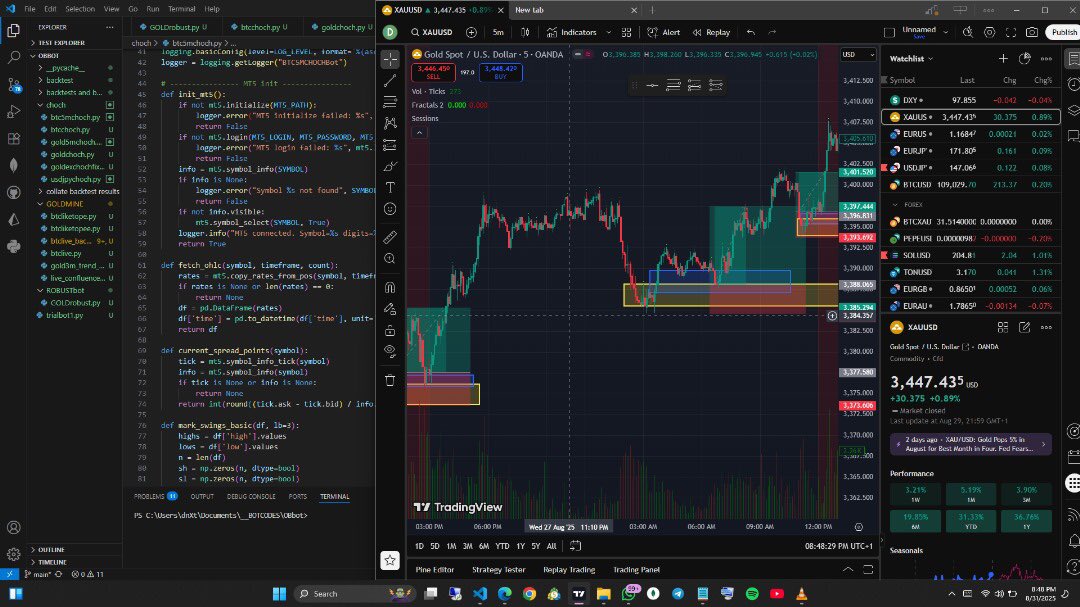Take a chart snapshot with camera icon
1080x607 pixels.
pos(1032,32)
